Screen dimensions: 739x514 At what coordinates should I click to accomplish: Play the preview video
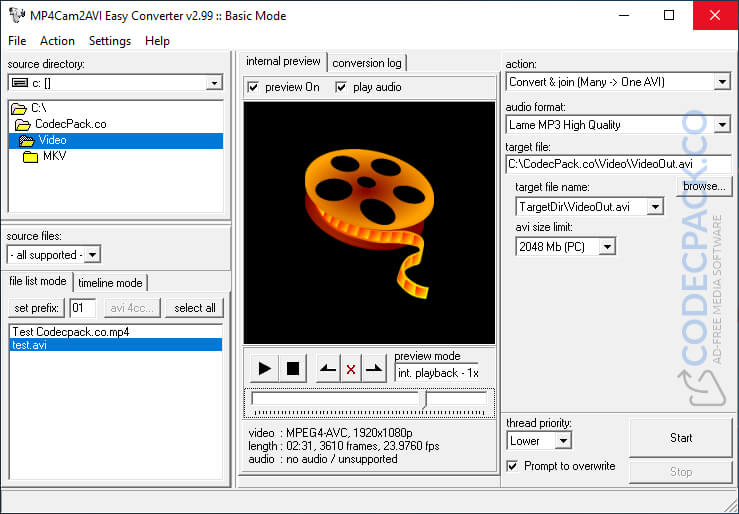click(264, 368)
